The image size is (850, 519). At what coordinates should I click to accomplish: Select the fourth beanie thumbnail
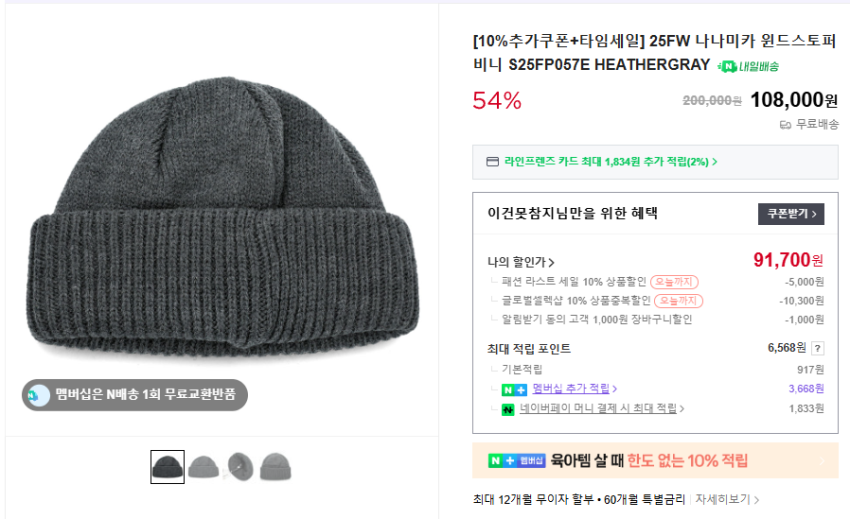[276, 467]
